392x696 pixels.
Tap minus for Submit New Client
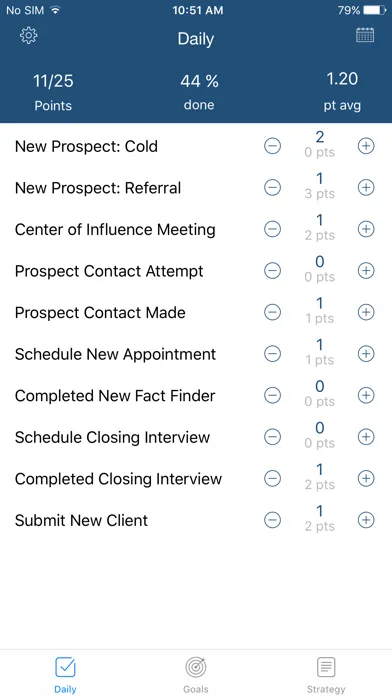273,520
